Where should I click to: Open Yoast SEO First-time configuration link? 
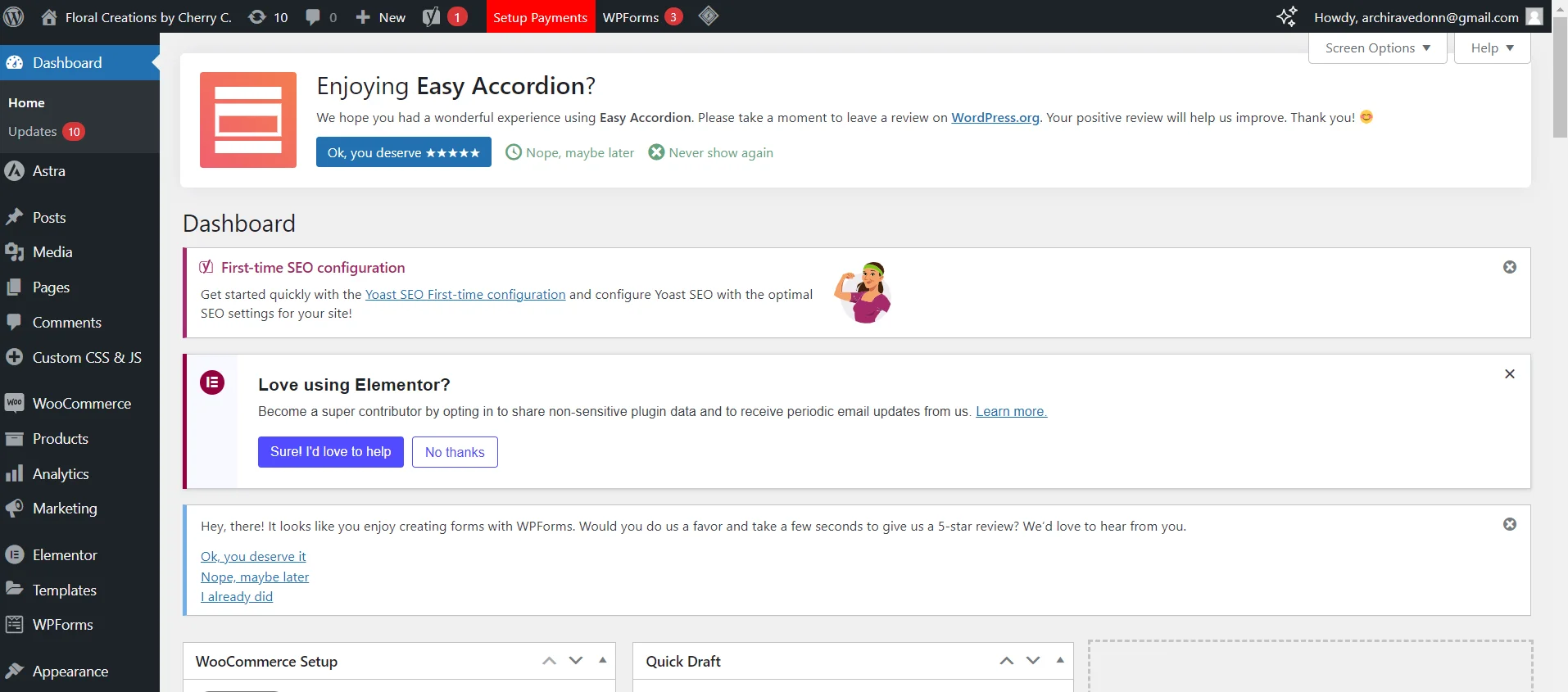465,294
